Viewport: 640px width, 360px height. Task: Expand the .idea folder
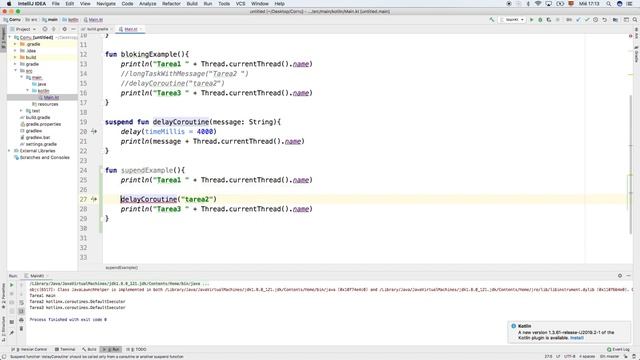tap(16, 51)
